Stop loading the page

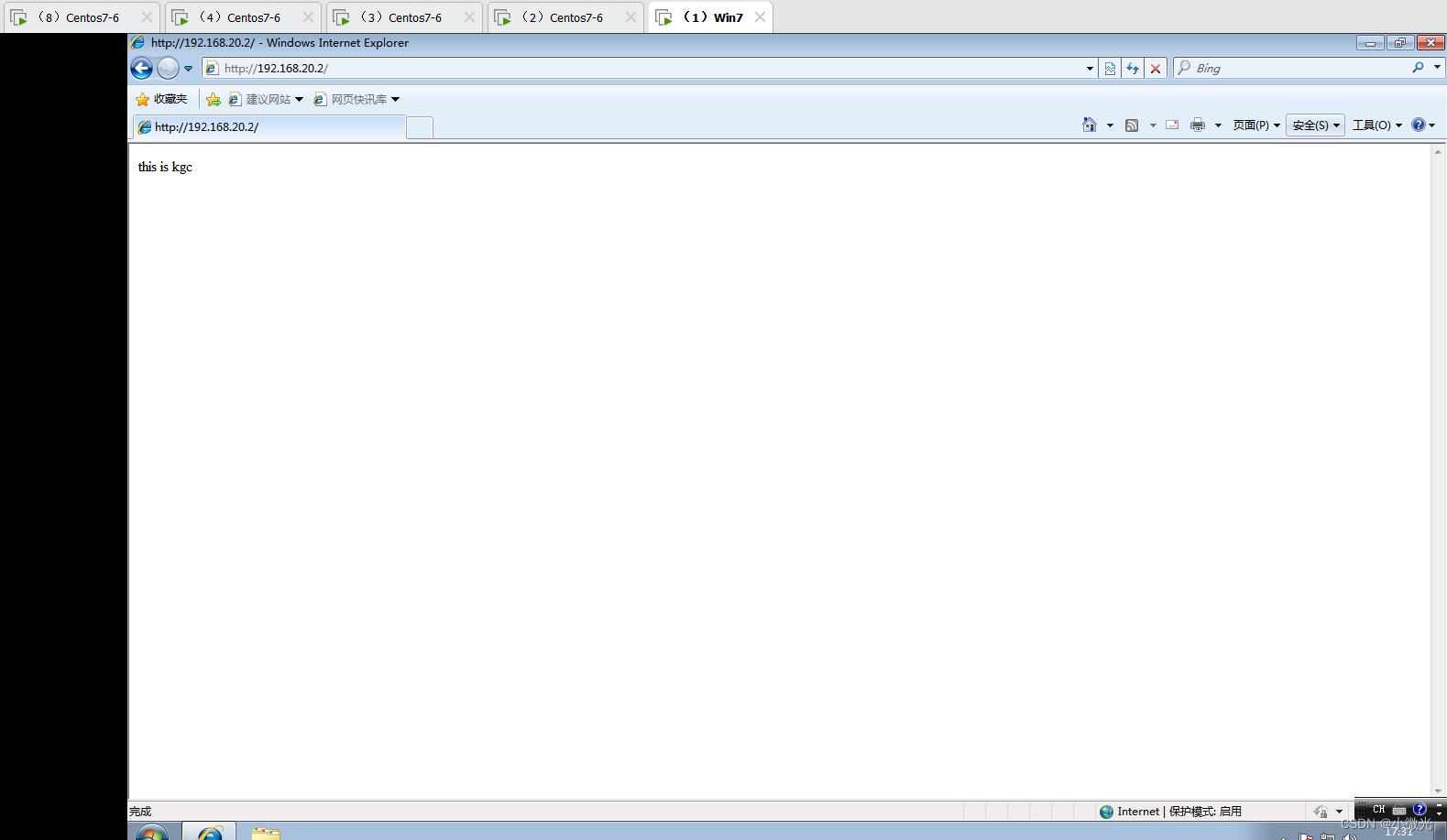pos(1156,69)
